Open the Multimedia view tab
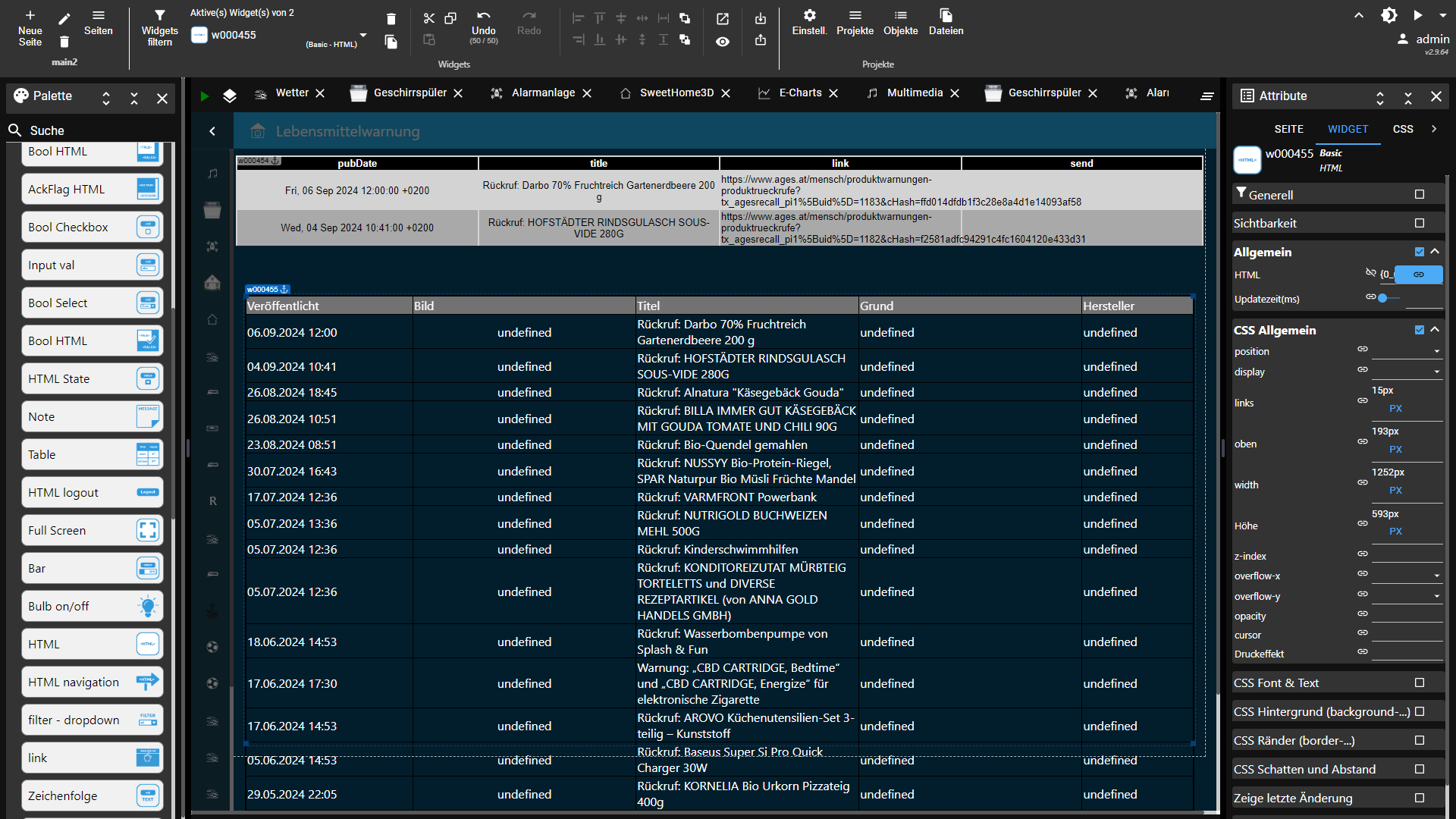1456x819 pixels. click(x=915, y=93)
